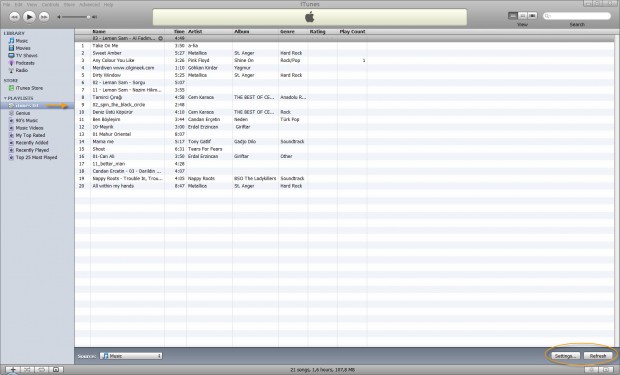
Task: Click the Tears For Fears artist cell
Action: pos(205,149)
